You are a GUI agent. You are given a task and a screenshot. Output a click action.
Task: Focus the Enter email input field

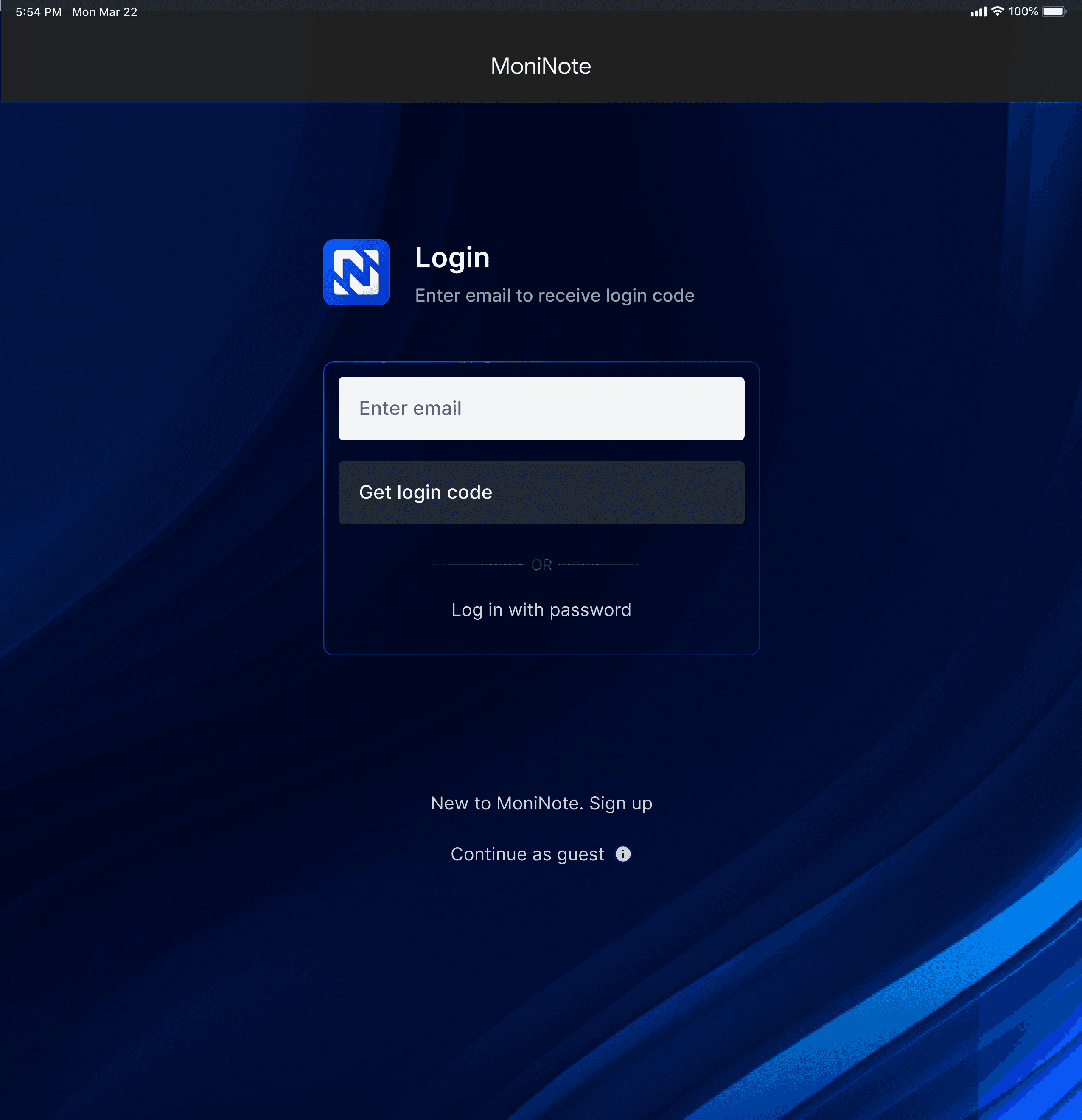click(x=541, y=408)
